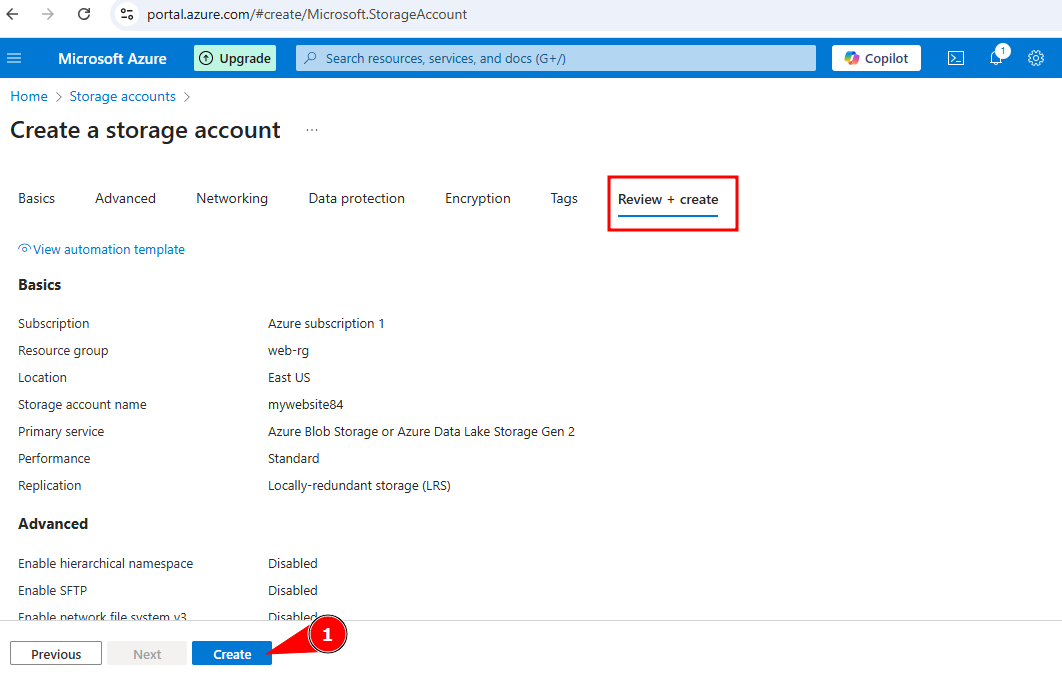Click the Upgrade button
This screenshot has width=1062, height=678.
(x=235, y=58)
